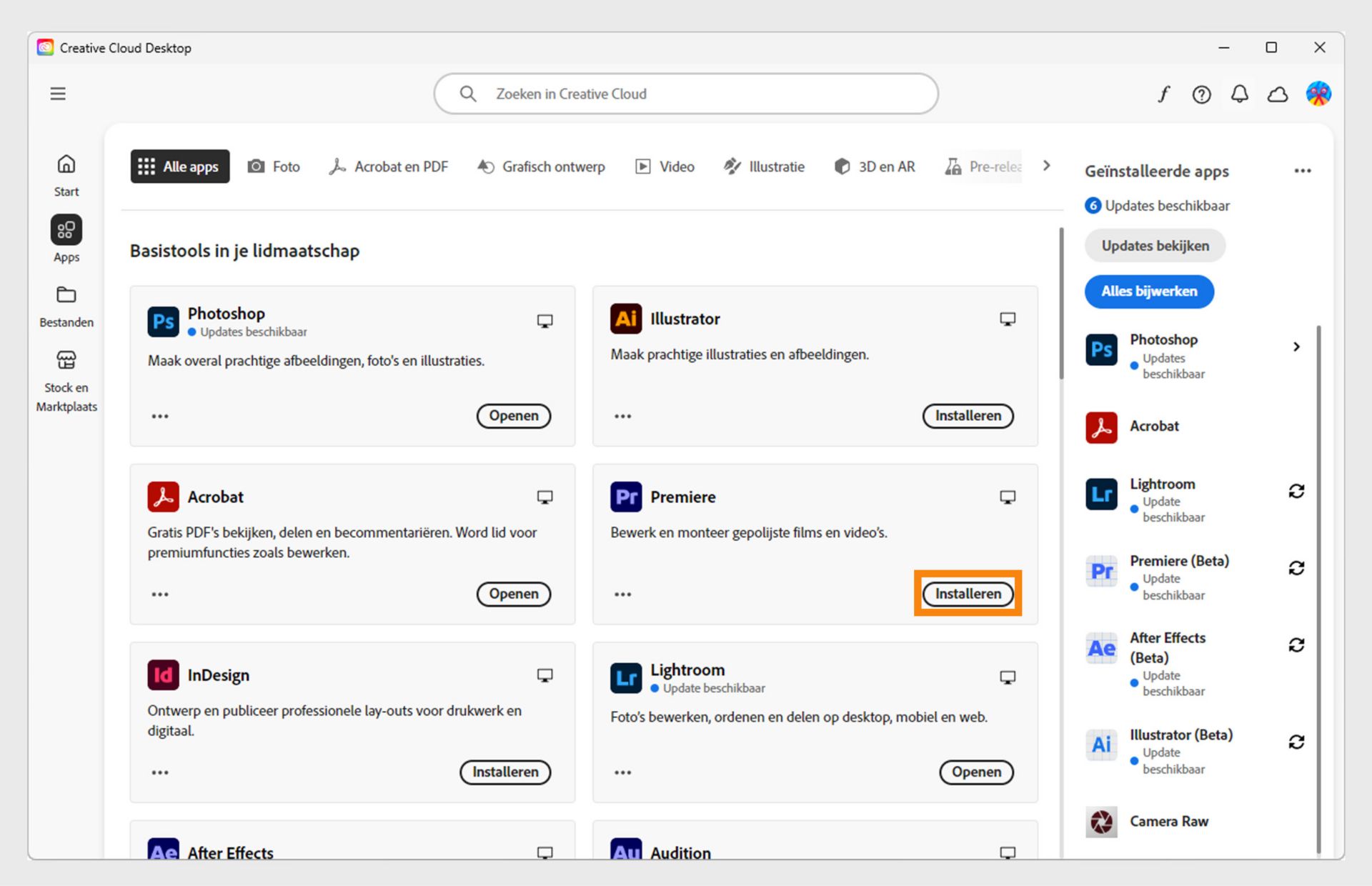This screenshot has width=1372, height=886.
Task: Switch to 3D en AR tab
Action: (x=875, y=166)
